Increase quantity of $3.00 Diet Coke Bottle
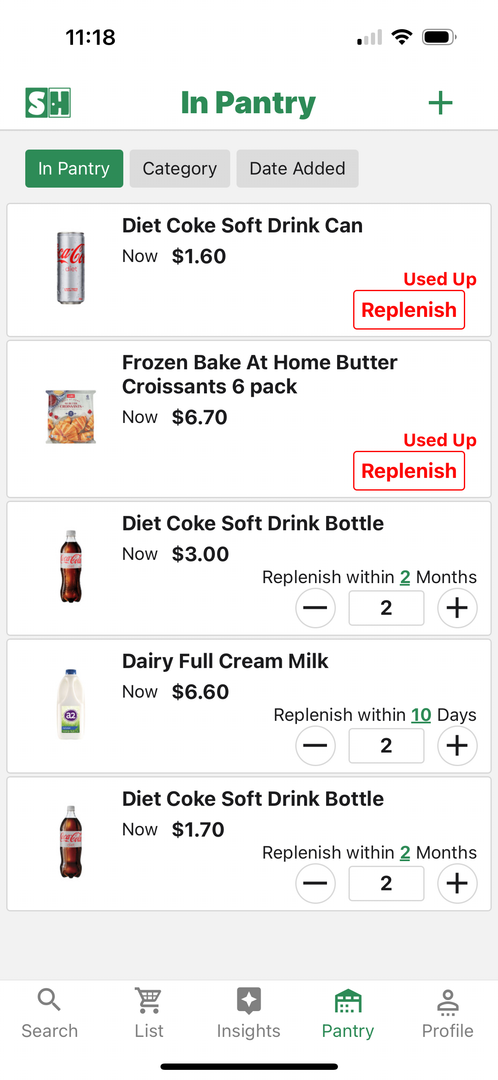This screenshot has width=498, height=1080. click(457, 608)
